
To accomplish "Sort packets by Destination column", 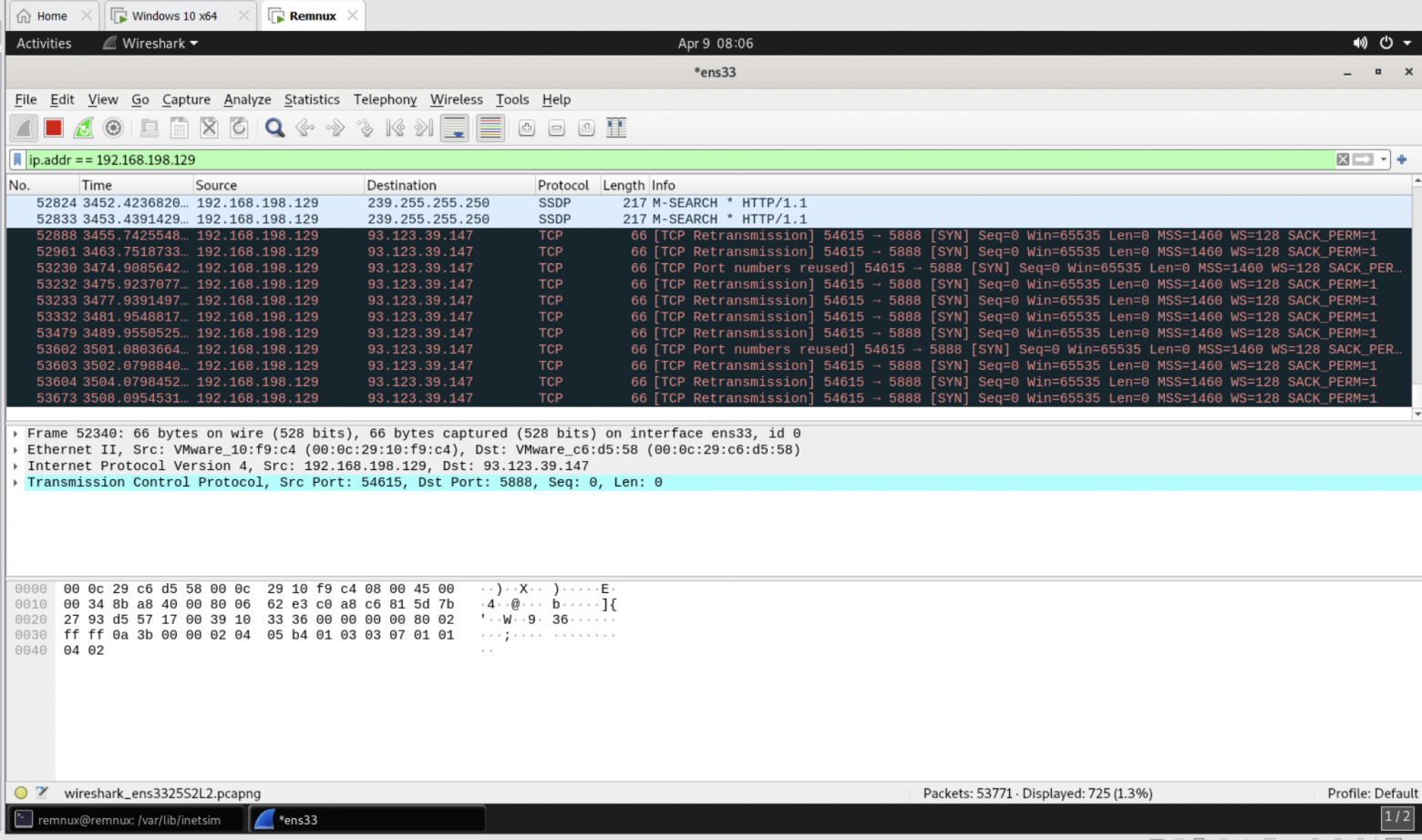I will [x=449, y=185].
